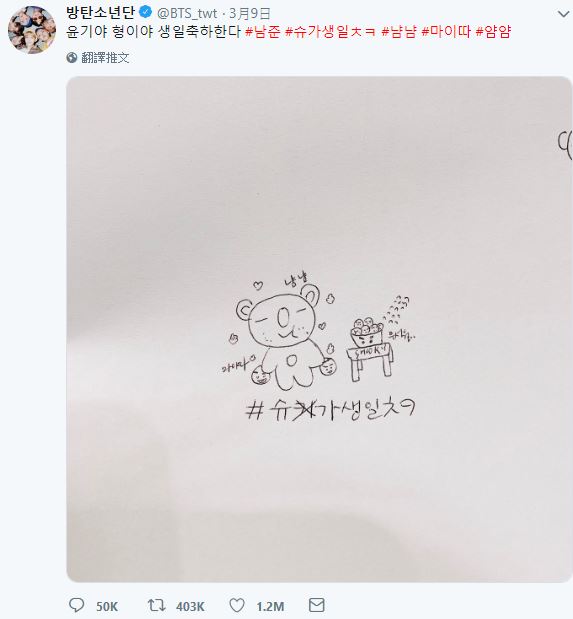View the 403K retweet count
The height and width of the screenshot is (619, 573).
pyautogui.click(x=190, y=606)
